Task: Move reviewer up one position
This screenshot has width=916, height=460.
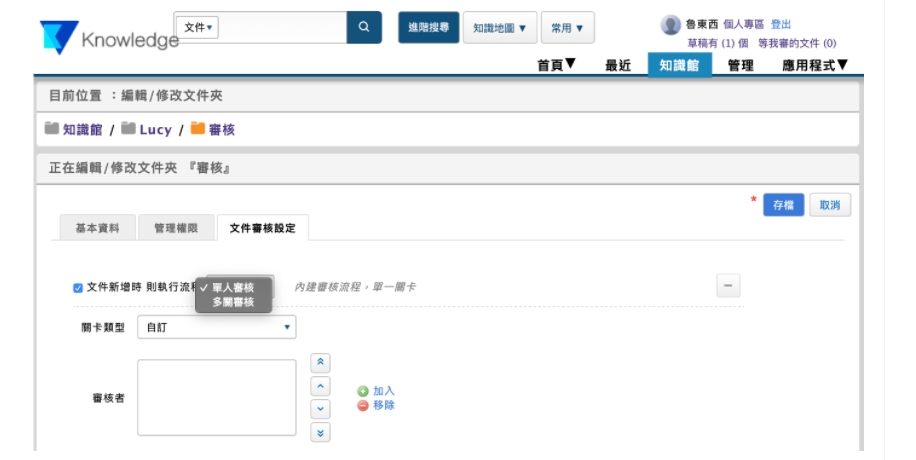Action: (x=320, y=386)
